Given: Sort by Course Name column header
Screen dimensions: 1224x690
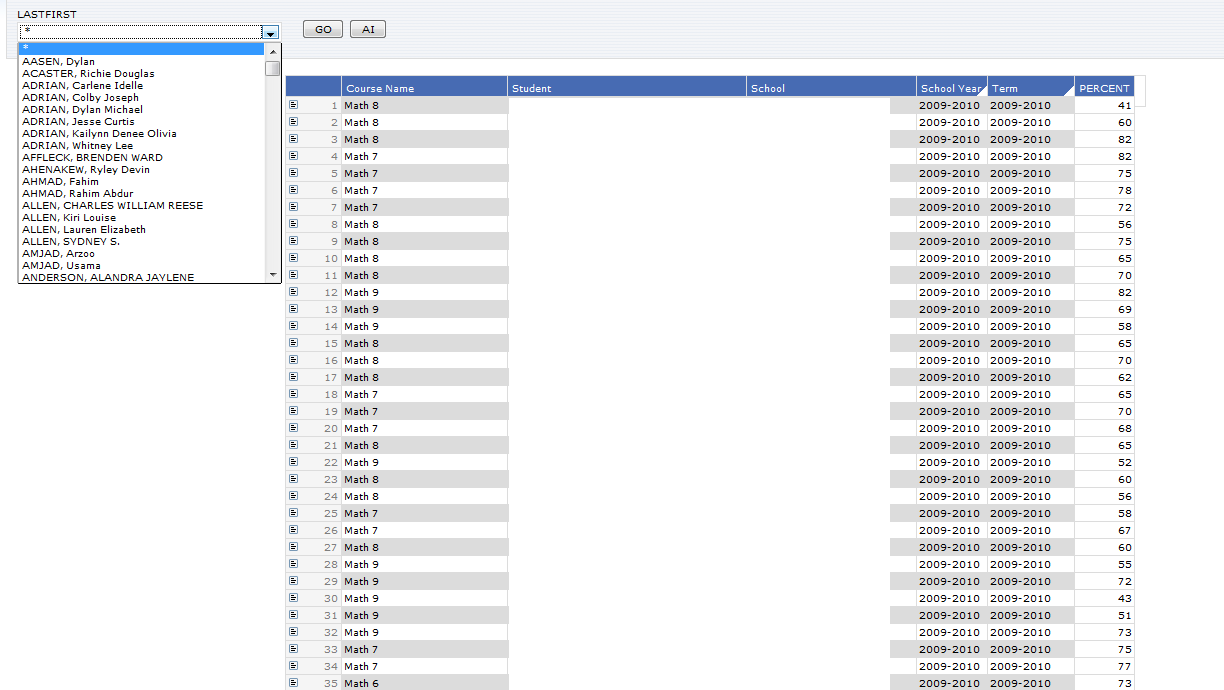Looking at the screenshot, I should (x=380, y=88).
